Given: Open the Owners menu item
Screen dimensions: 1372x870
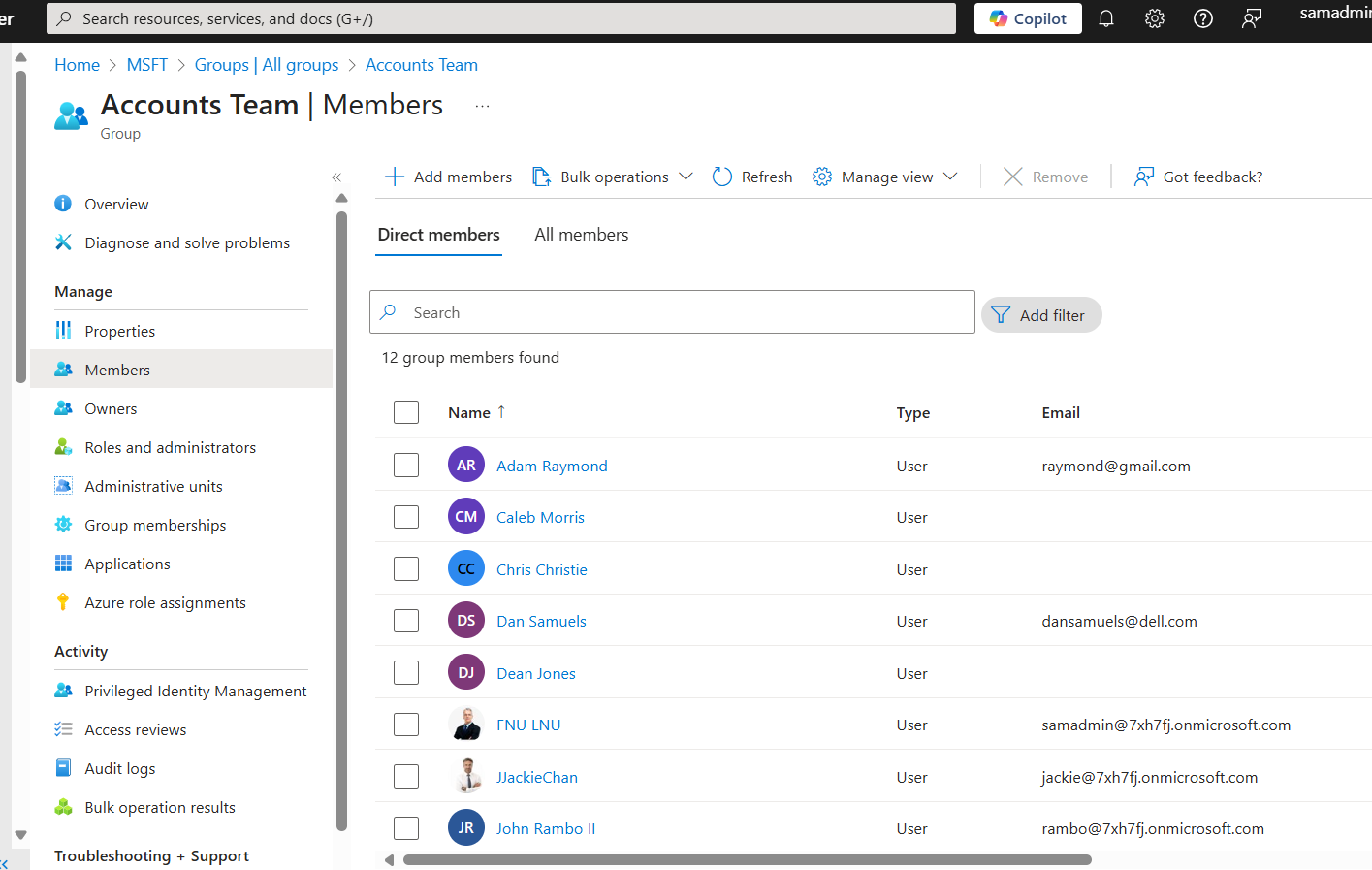Looking at the screenshot, I should [x=111, y=408].
